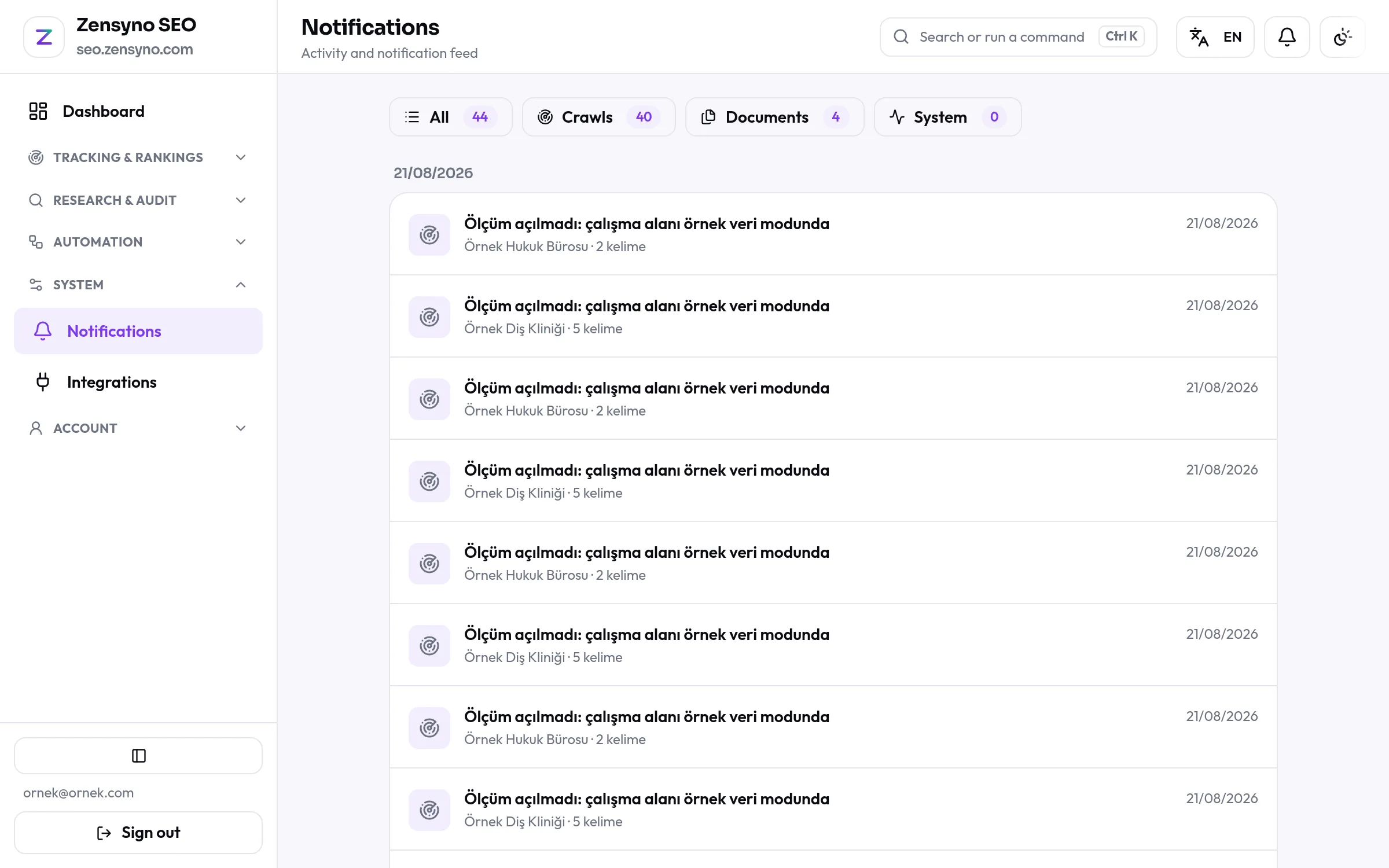Open the language selector EN
The image size is (1389, 868).
pyautogui.click(x=1215, y=37)
